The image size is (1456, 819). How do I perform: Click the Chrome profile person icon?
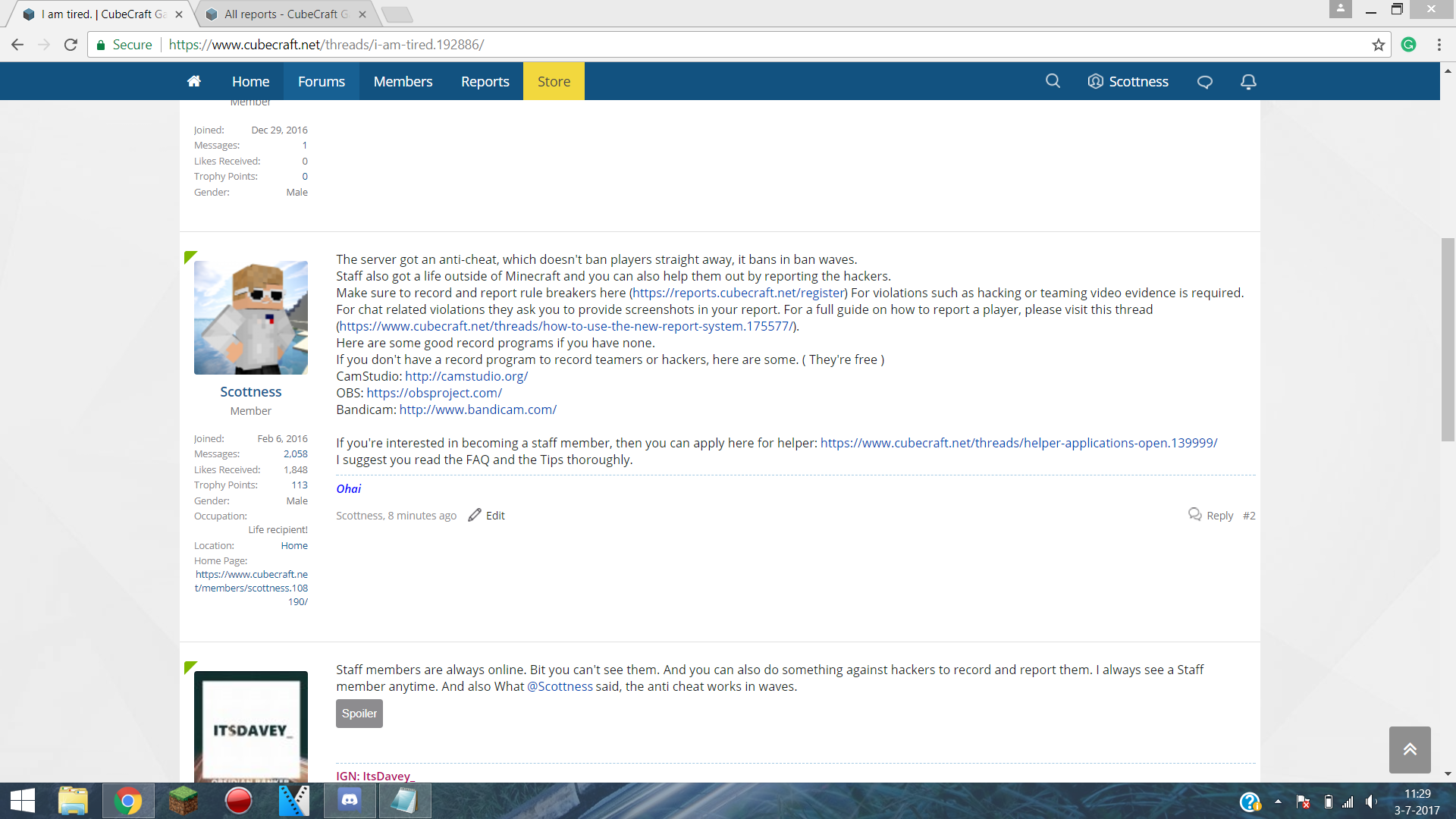pos(1341,8)
